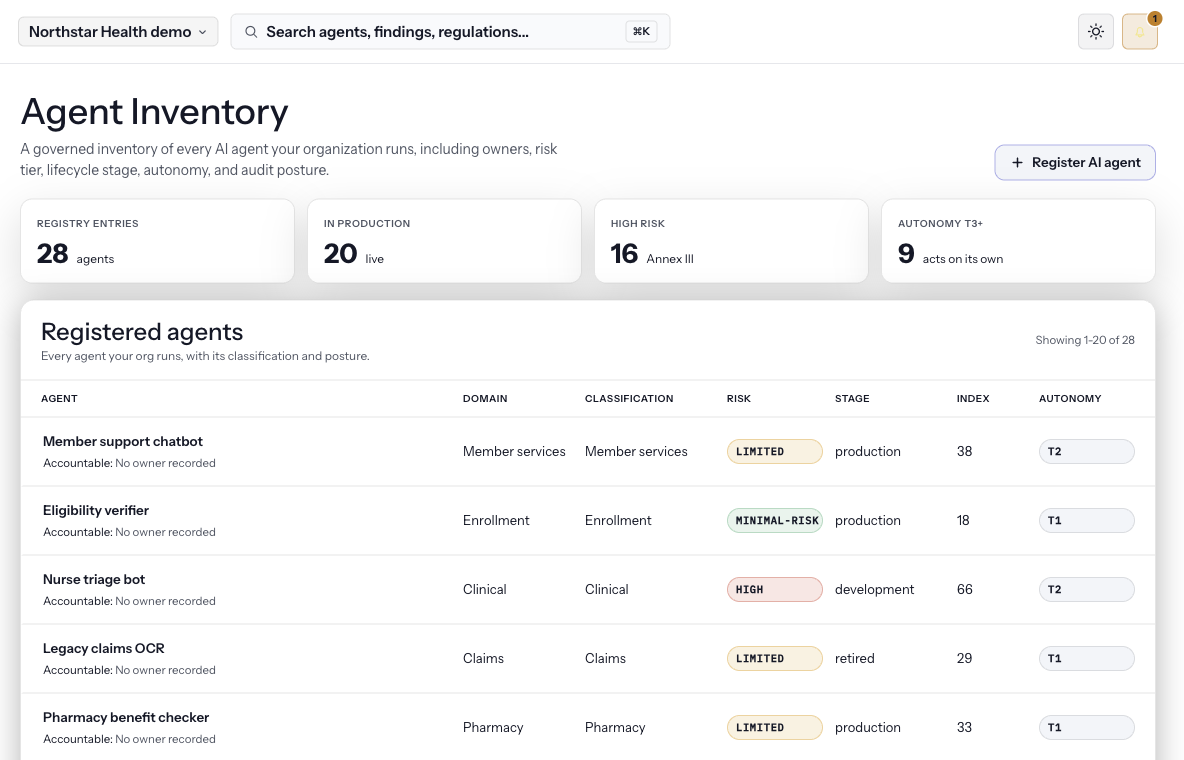This screenshot has height=760, width=1184.
Task: Open the Eligibility verifier agent
Action: 96,510
